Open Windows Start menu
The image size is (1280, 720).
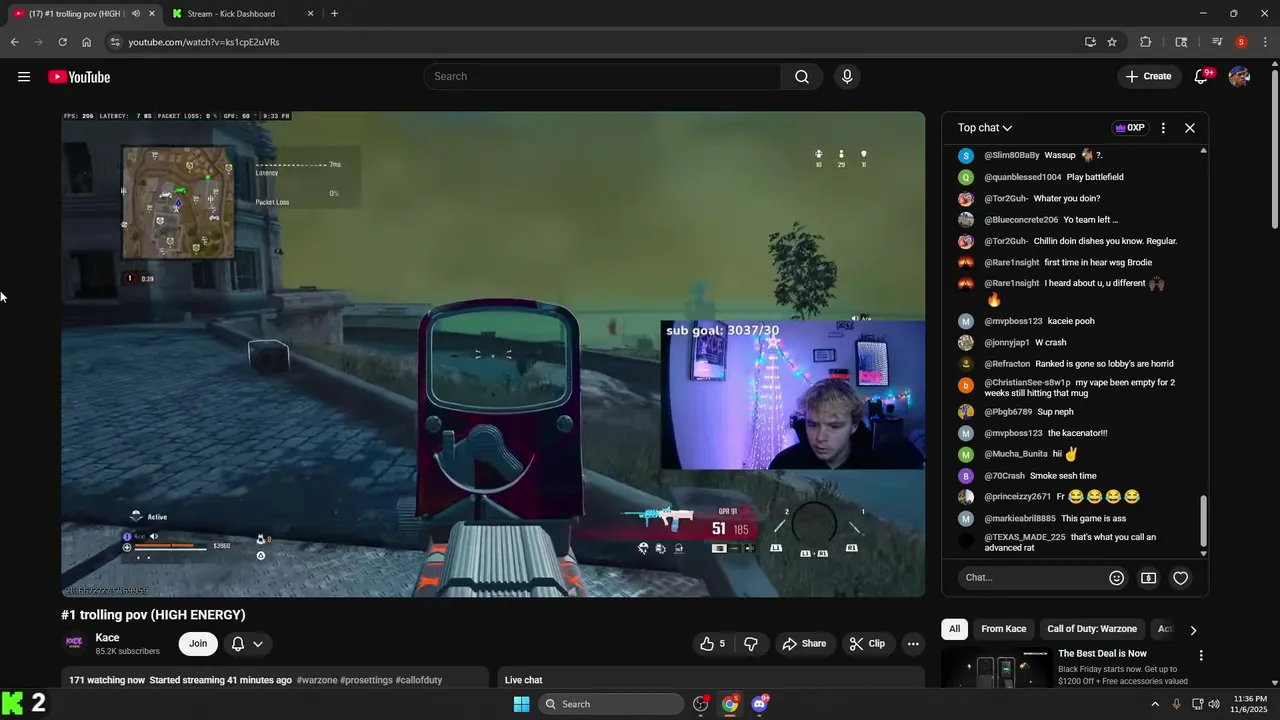click(x=521, y=704)
